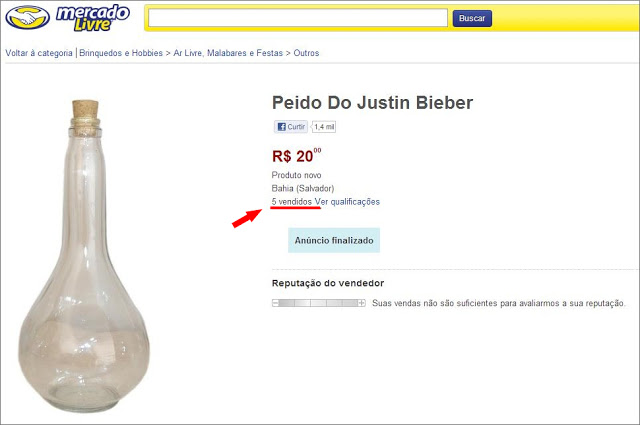Click the Facebook icon on Curtir button
The width and height of the screenshot is (640, 425).
click(281, 127)
